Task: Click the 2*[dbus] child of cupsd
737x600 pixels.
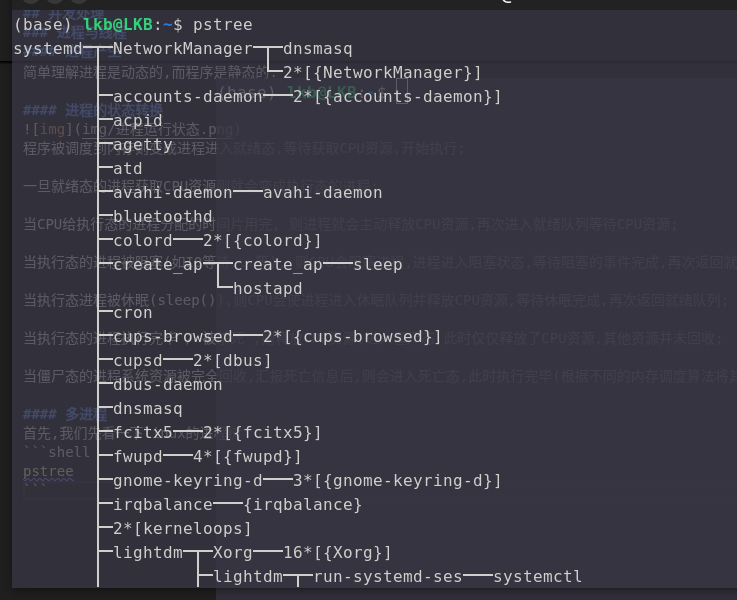Action: coord(232,361)
